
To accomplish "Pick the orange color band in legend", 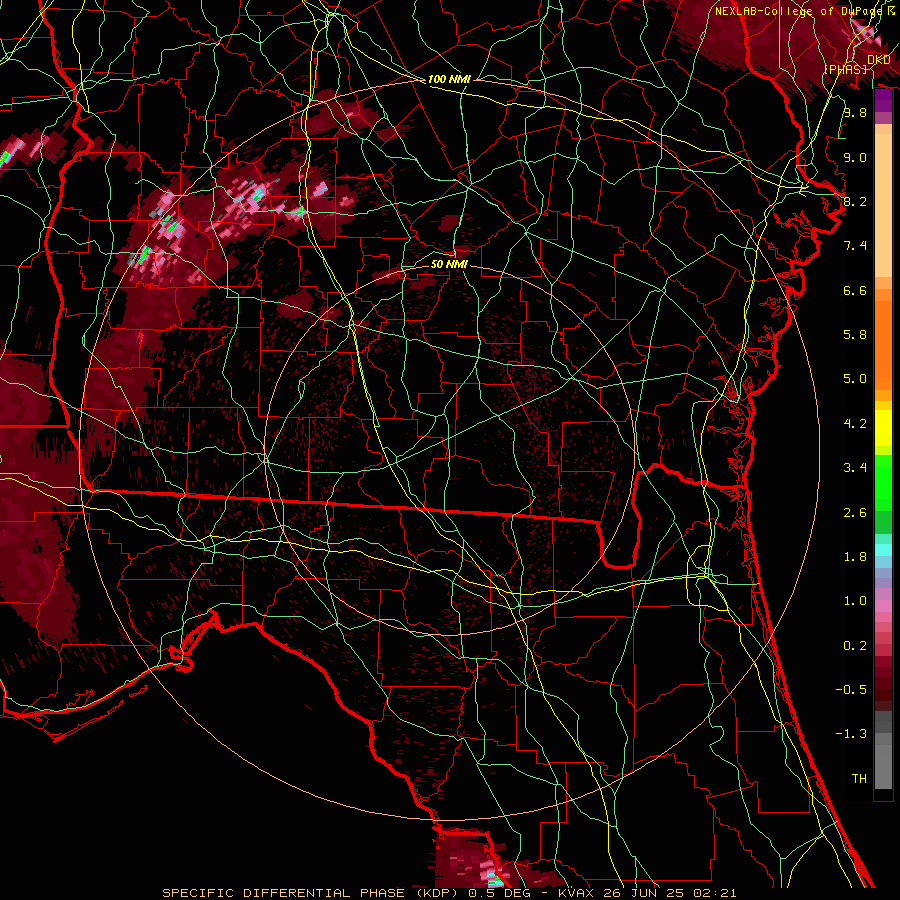I will (x=883, y=344).
